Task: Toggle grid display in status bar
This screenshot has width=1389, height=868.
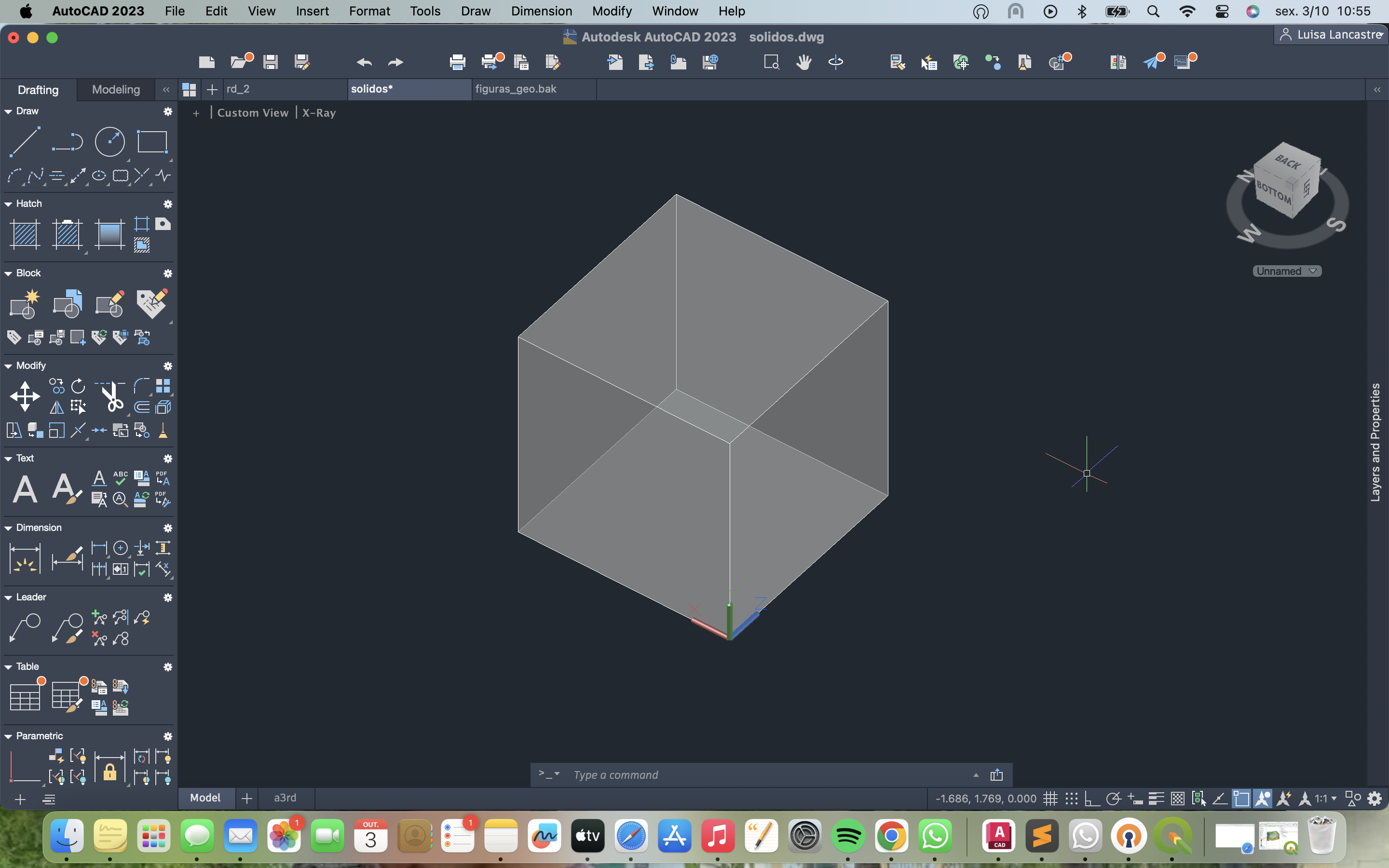Action: (1050, 799)
